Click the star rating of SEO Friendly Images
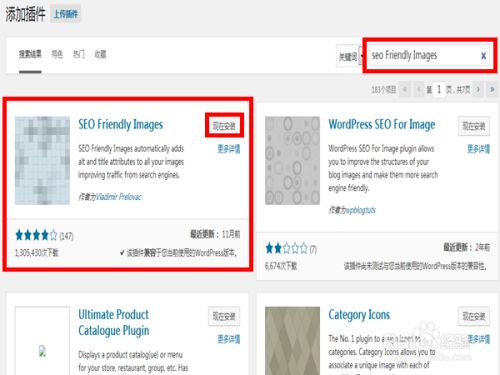The width and height of the screenshot is (500, 375). click(36, 235)
